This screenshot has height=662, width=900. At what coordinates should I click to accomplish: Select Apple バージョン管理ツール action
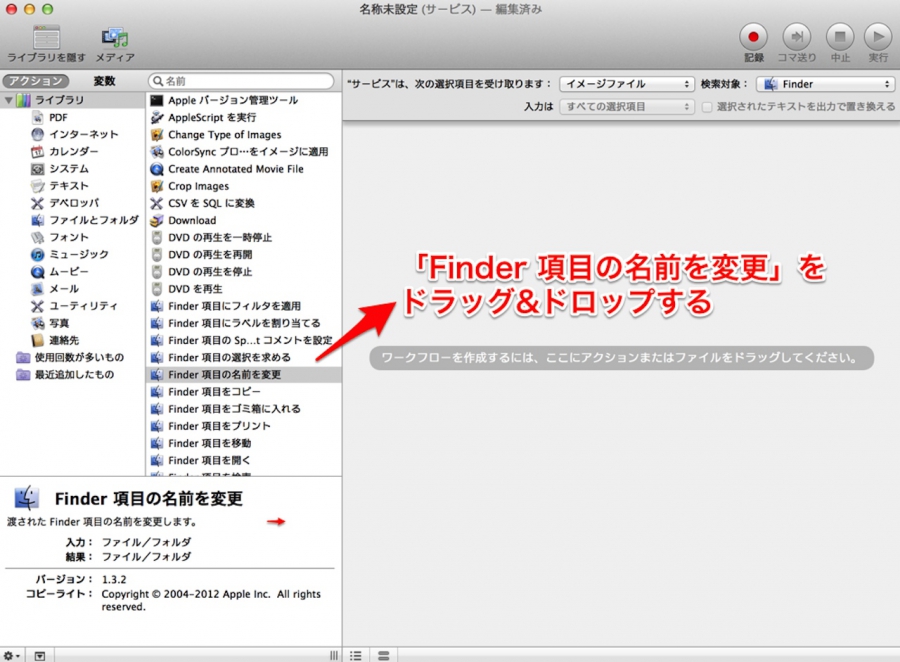[243, 100]
